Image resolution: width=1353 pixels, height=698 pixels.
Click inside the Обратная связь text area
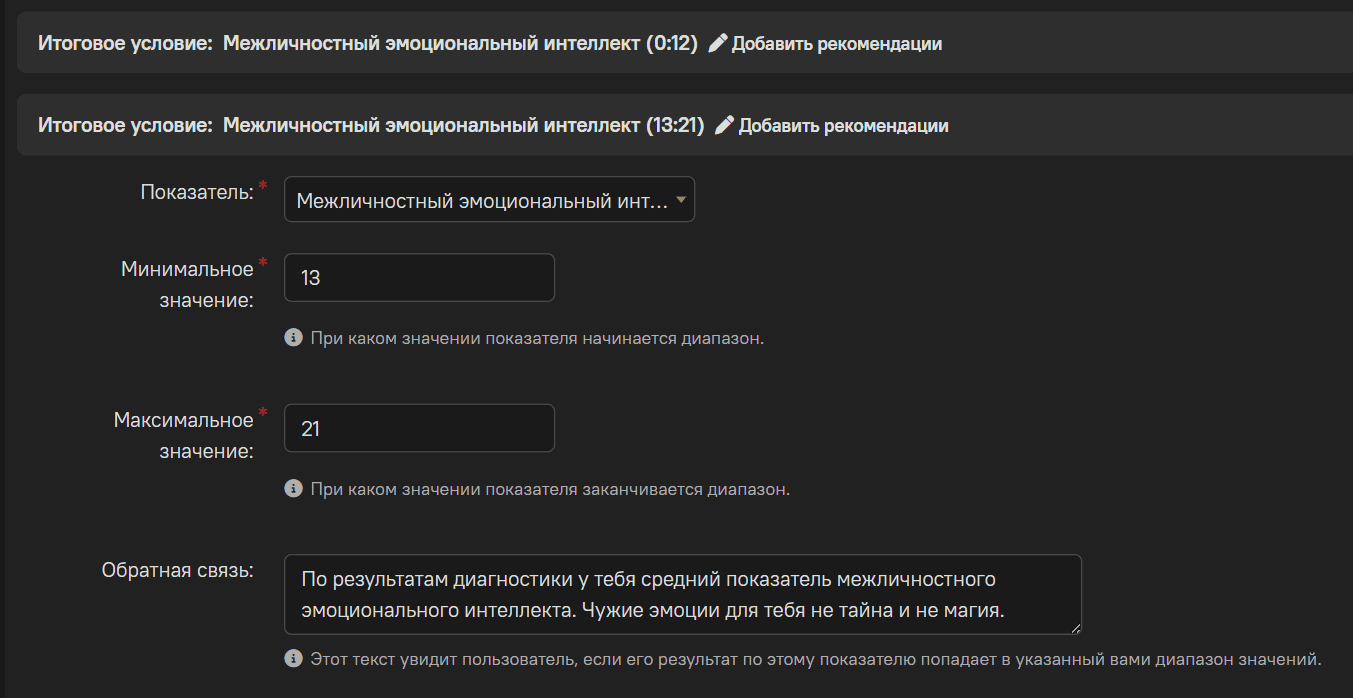(x=682, y=594)
